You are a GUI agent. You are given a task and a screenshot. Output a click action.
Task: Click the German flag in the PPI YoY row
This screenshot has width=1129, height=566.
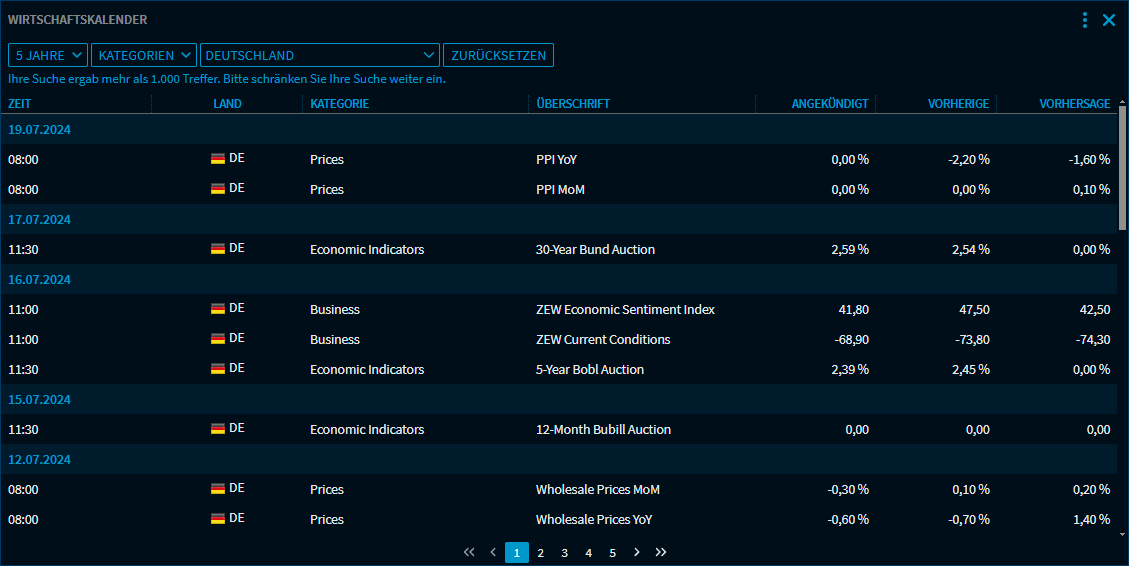(218, 159)
